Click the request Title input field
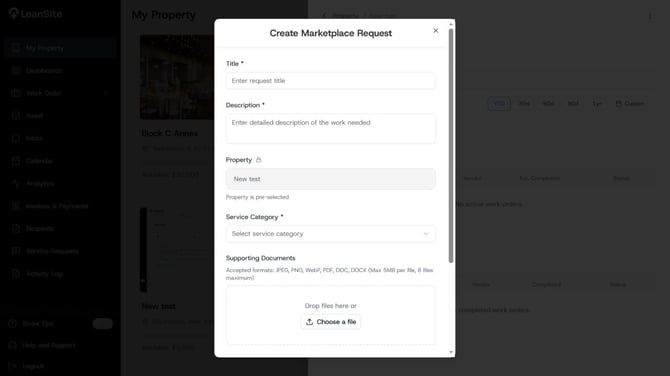 point(331,81)
